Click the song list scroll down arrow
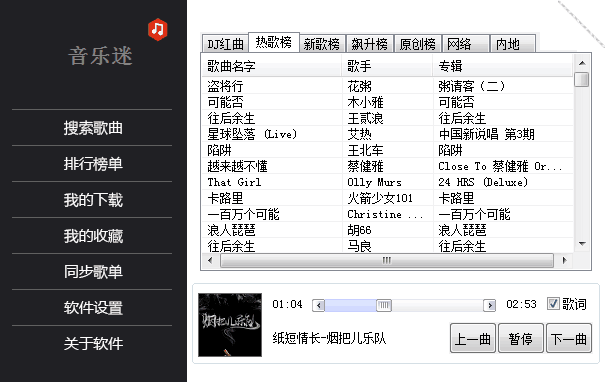605x382 pixels. (582, 243)
